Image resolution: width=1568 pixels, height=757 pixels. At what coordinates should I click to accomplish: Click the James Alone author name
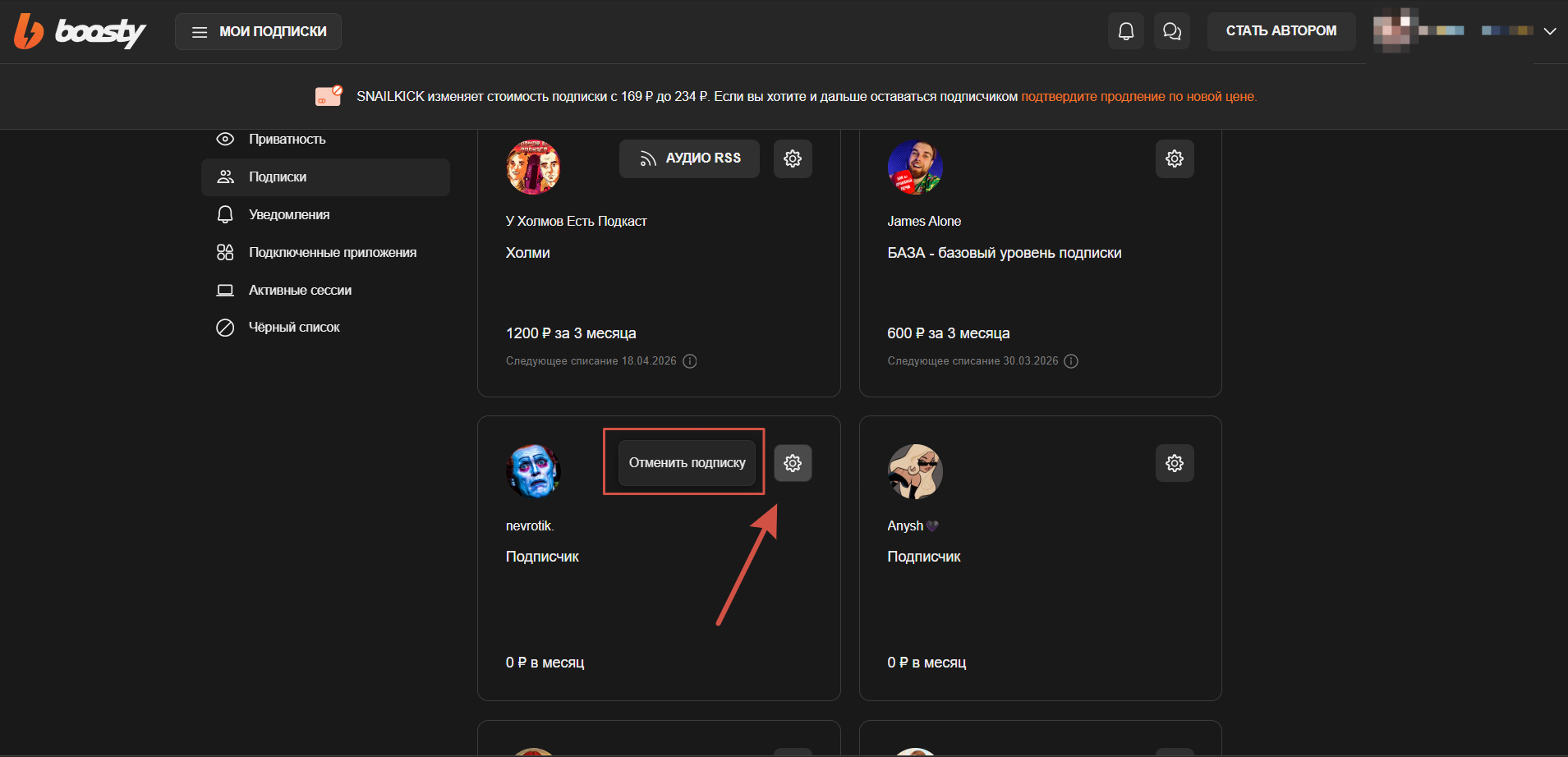[924, 222]
